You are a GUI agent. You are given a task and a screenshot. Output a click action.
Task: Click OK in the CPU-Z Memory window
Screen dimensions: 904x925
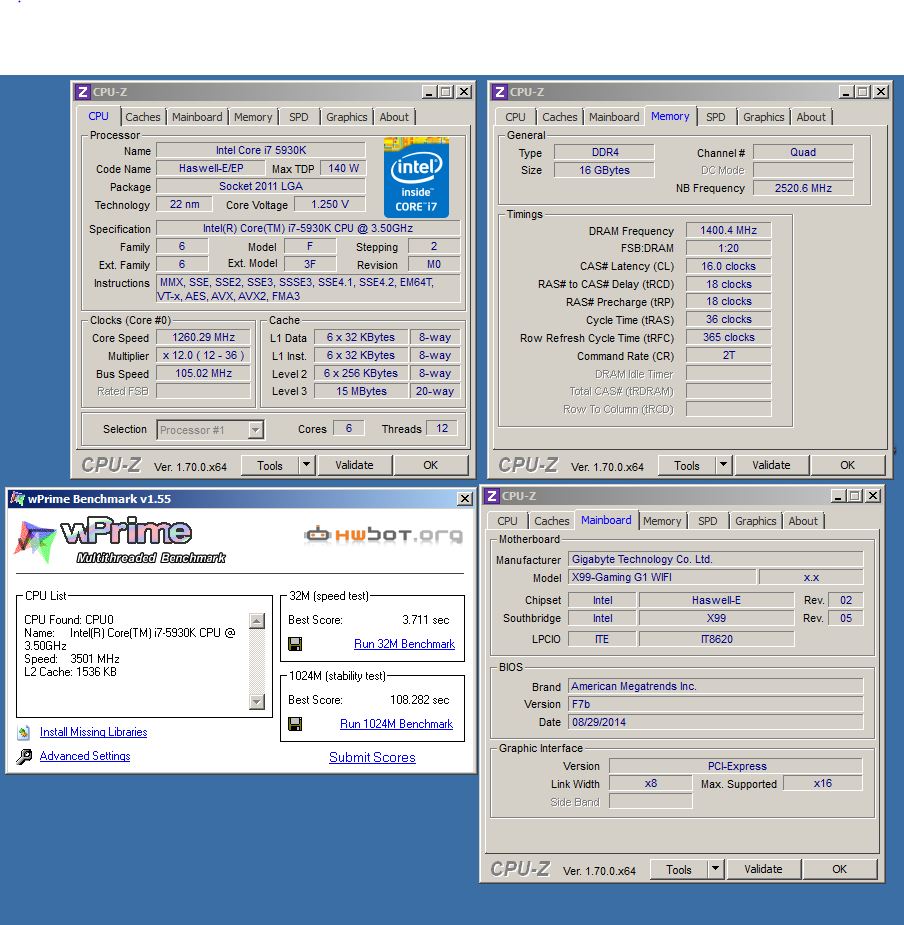847,465
